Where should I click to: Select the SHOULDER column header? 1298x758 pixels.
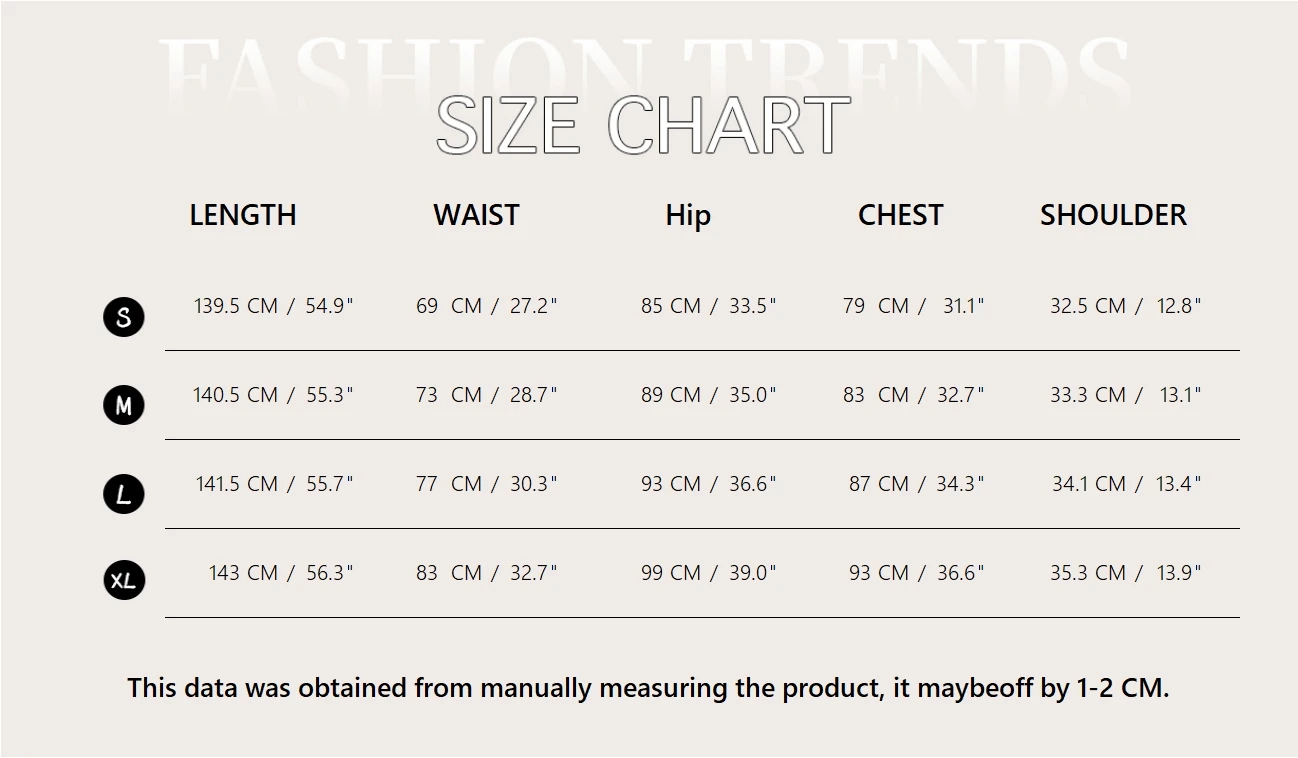pyautogui.click(x=1113, y=215)
